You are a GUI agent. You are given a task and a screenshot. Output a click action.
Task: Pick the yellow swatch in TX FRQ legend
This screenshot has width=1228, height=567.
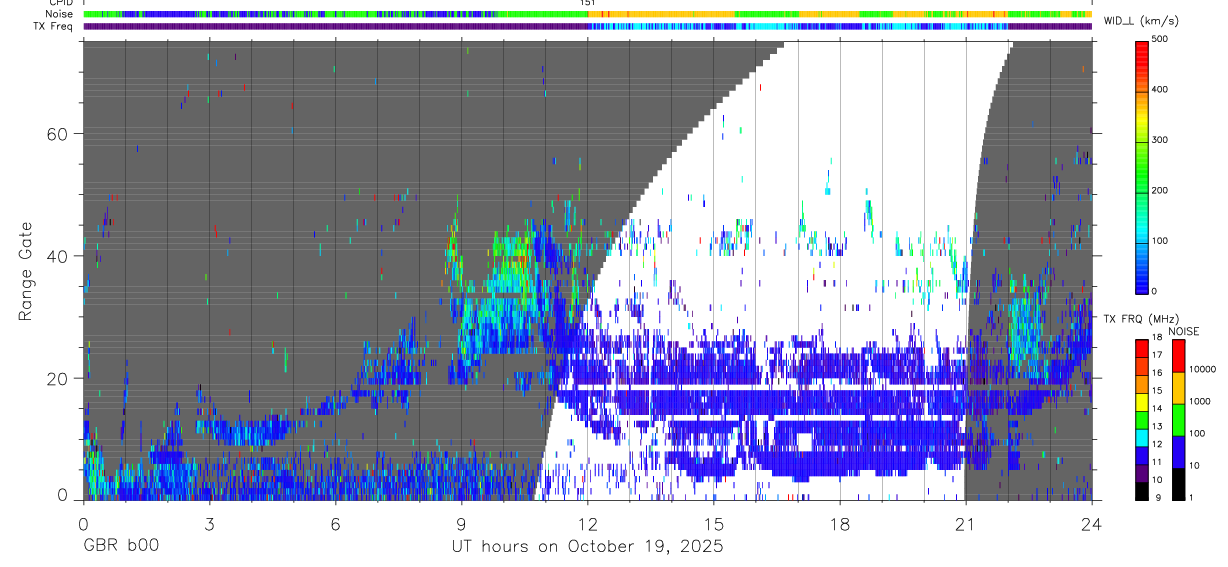pos(1141,401)
